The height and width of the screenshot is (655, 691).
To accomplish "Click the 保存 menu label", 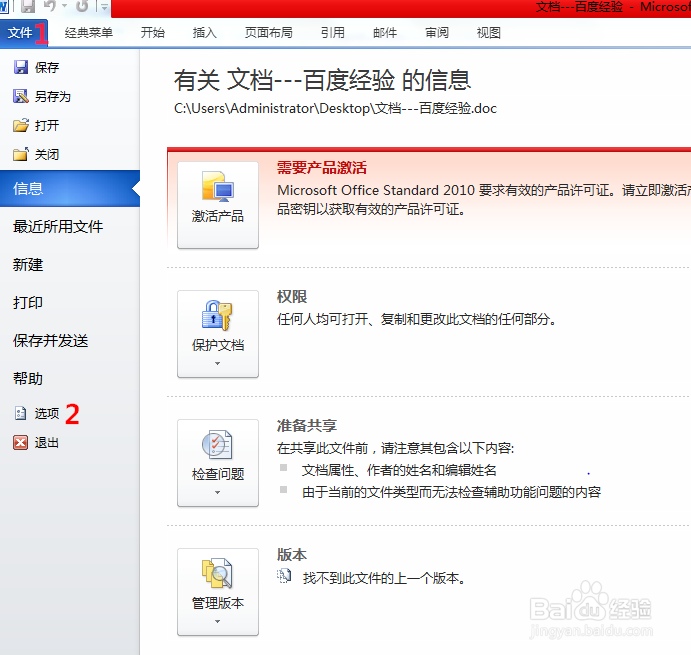I will (x=47, y=67).
